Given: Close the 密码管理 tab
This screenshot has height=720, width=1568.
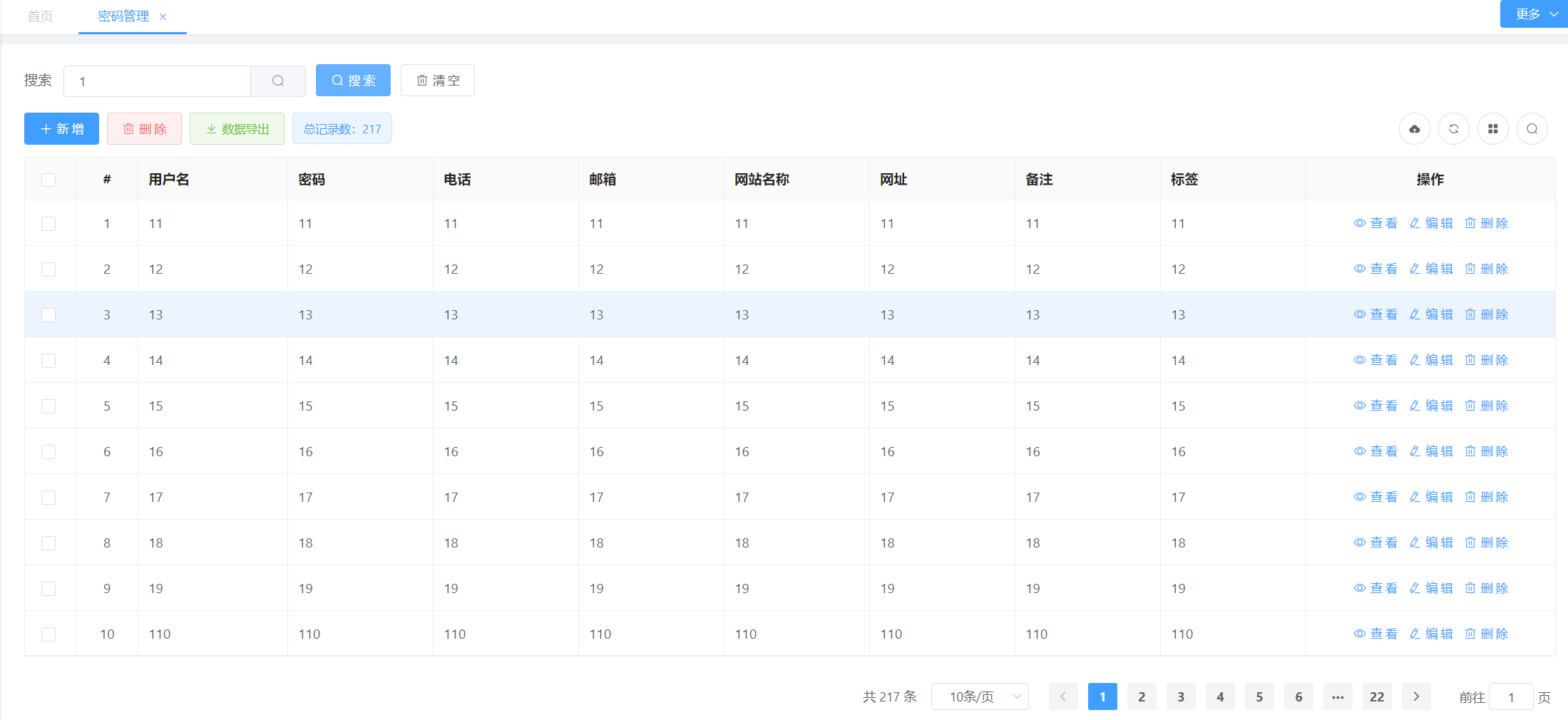Looking at the screenshot, I should pos(163,17).
